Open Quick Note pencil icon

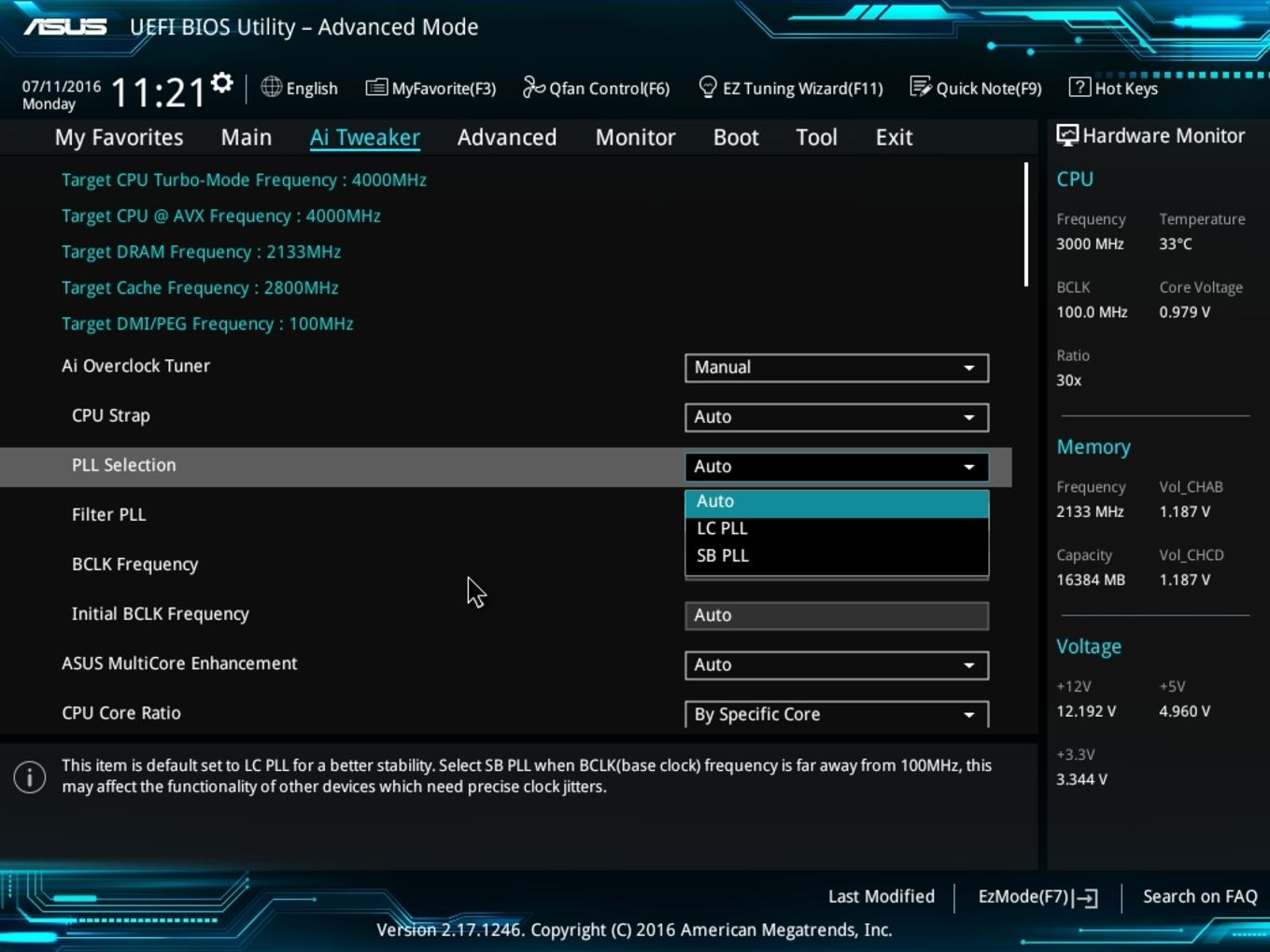coord(921,88)
